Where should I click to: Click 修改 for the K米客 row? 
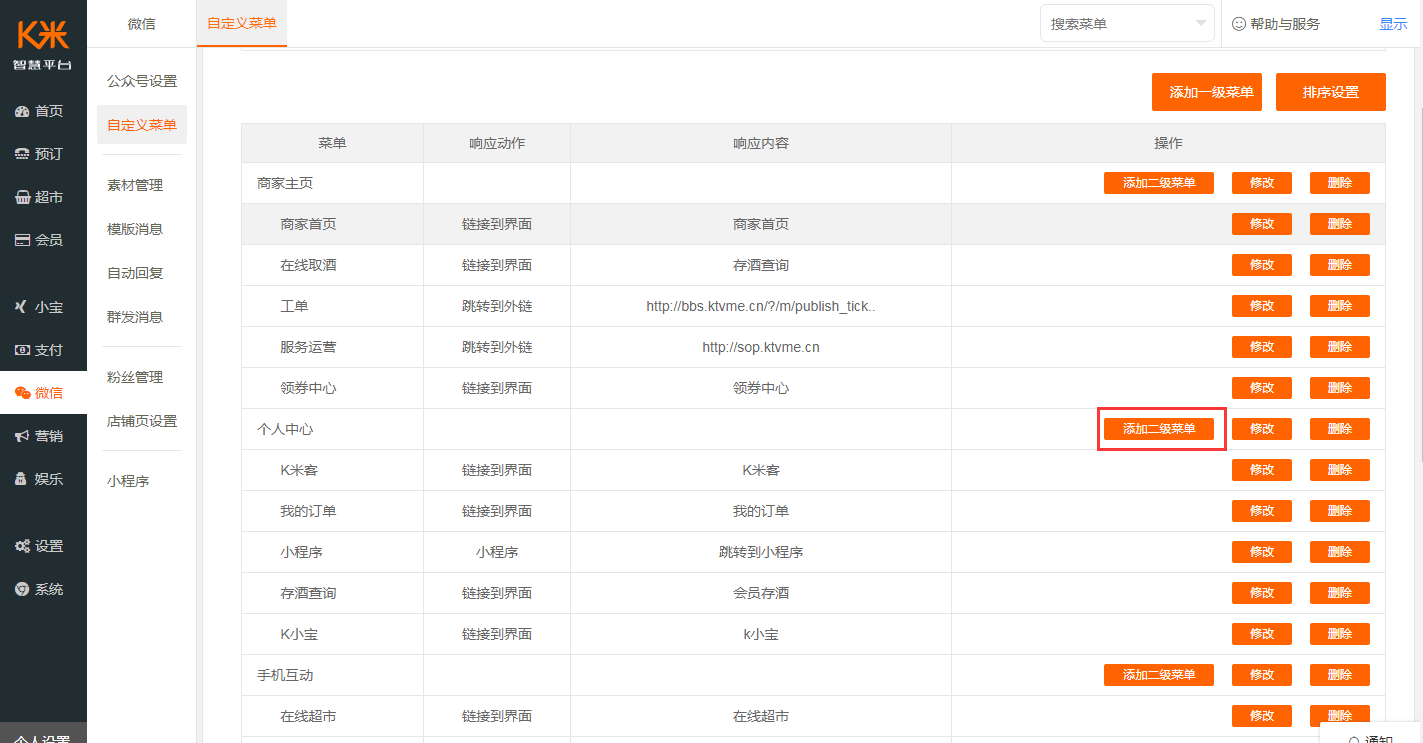coord(1262,470)
